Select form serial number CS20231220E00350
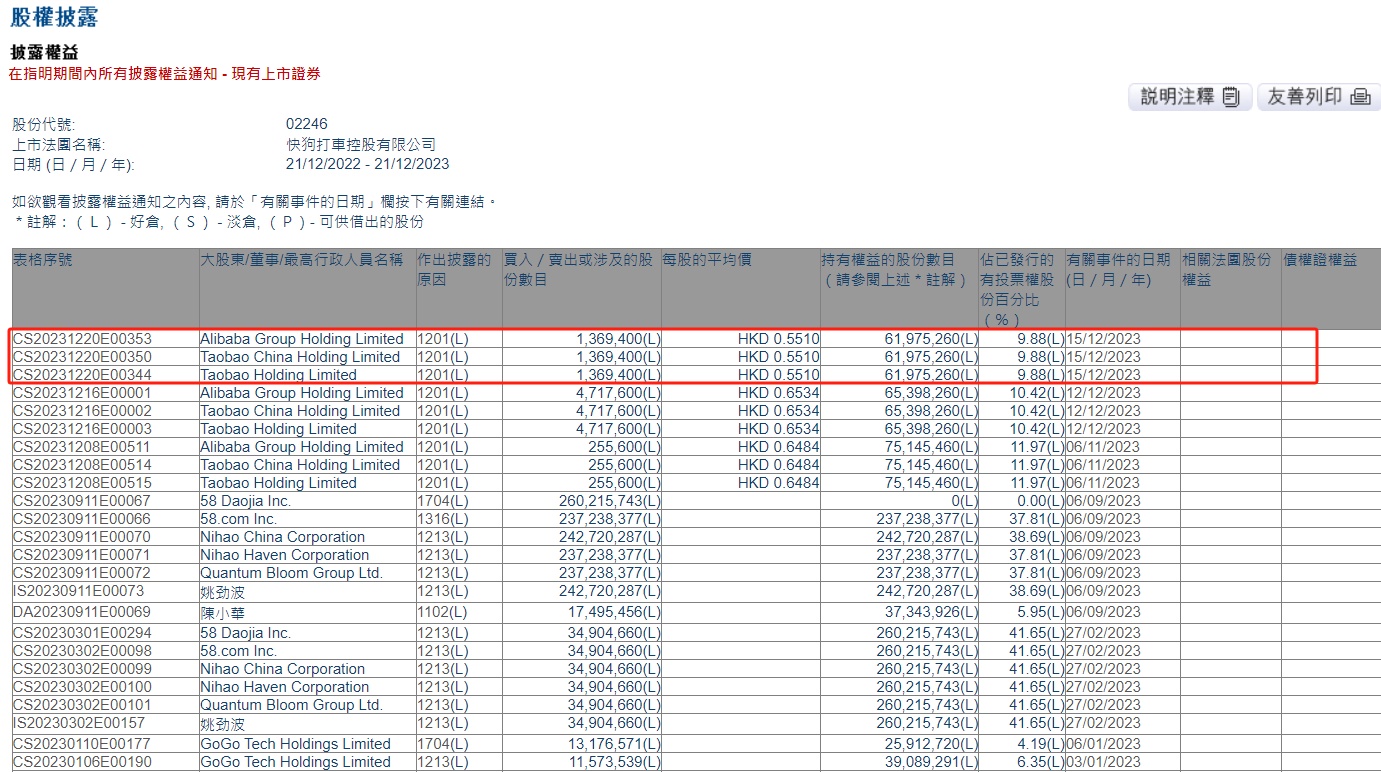 click(82, 357)
